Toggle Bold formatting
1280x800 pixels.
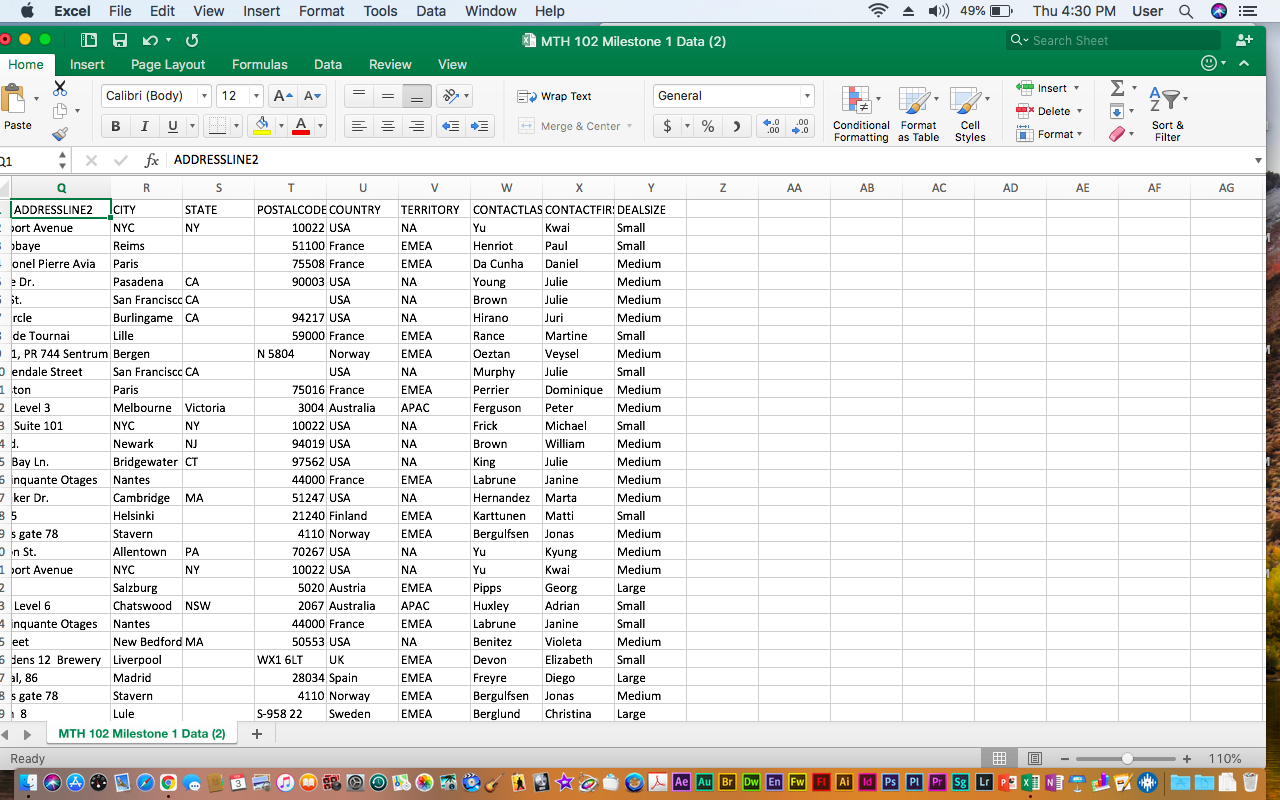tap(116, 126)
